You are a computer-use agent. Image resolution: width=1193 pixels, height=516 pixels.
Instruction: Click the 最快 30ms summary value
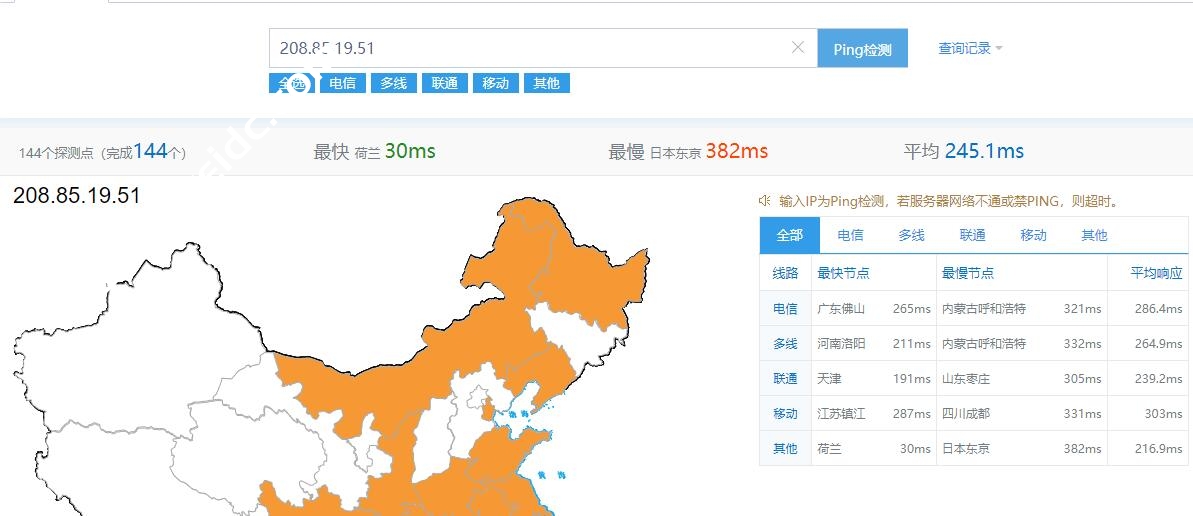point(410,151)
